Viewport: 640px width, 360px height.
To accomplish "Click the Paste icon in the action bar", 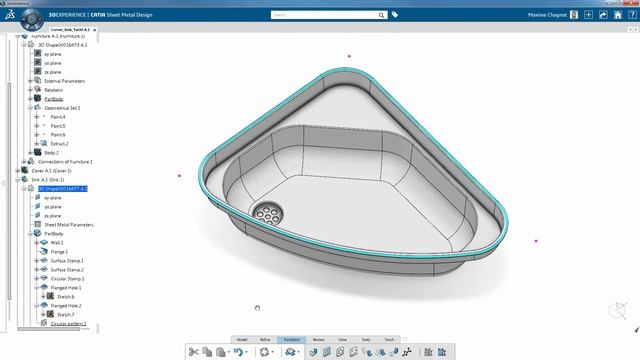I will [x=221, y=352].
